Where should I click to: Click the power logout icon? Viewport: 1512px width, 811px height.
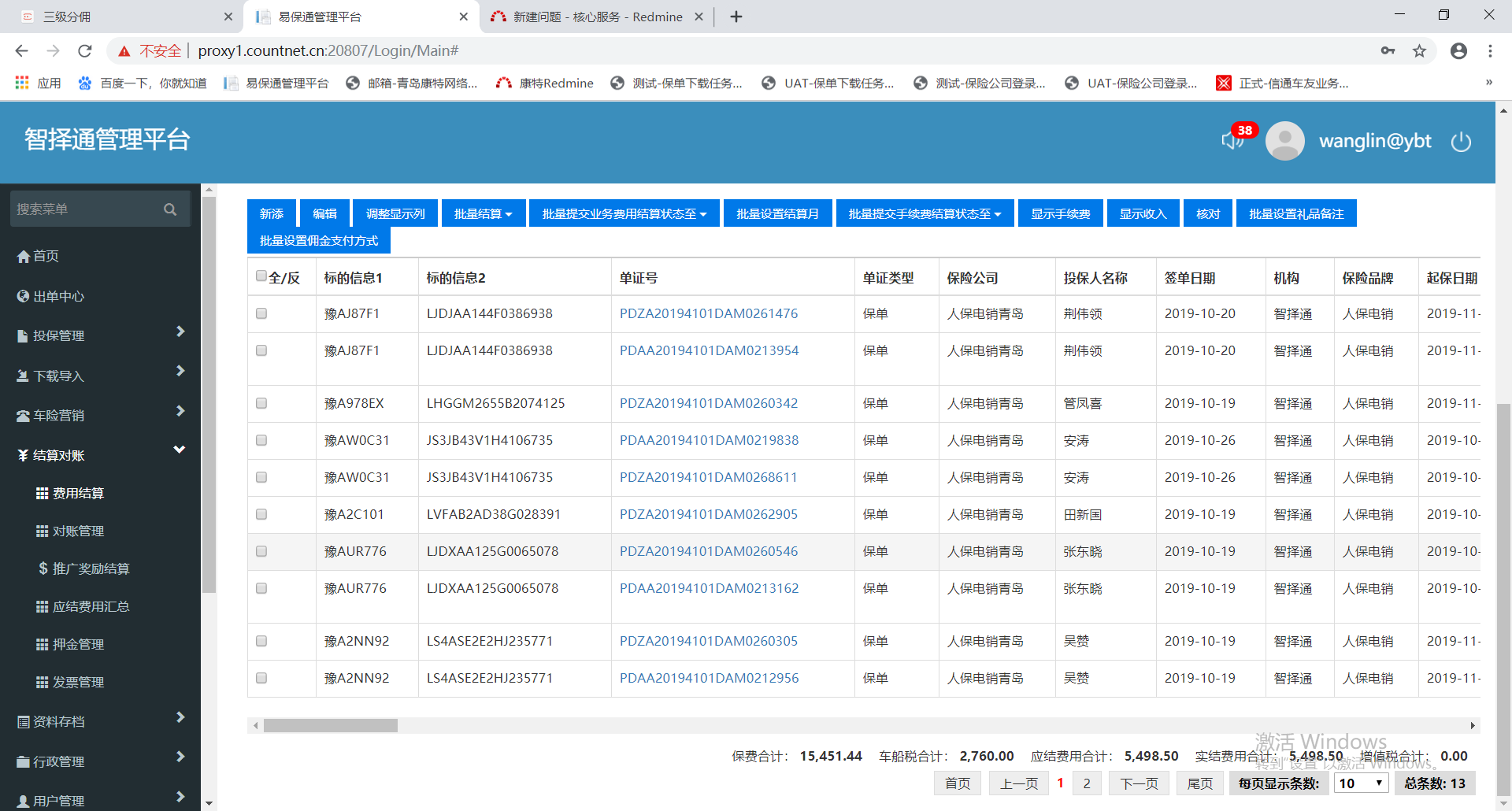(1461, 142)
